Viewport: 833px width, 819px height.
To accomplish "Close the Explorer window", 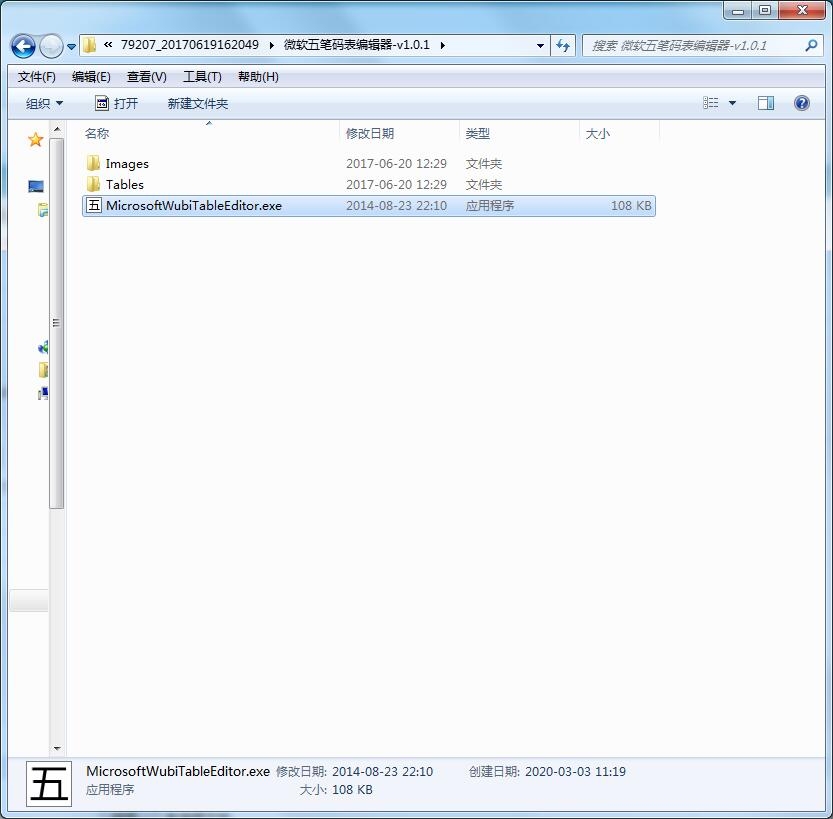I will [802, 11].
